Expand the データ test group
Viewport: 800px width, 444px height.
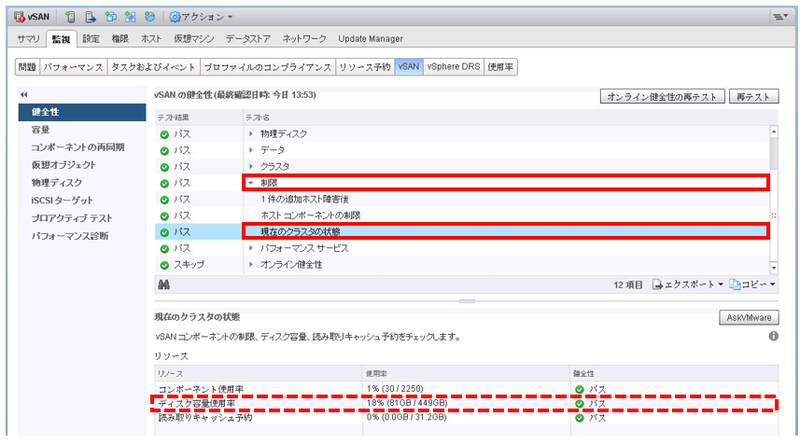pyautogui.click(x=251, y=150)
